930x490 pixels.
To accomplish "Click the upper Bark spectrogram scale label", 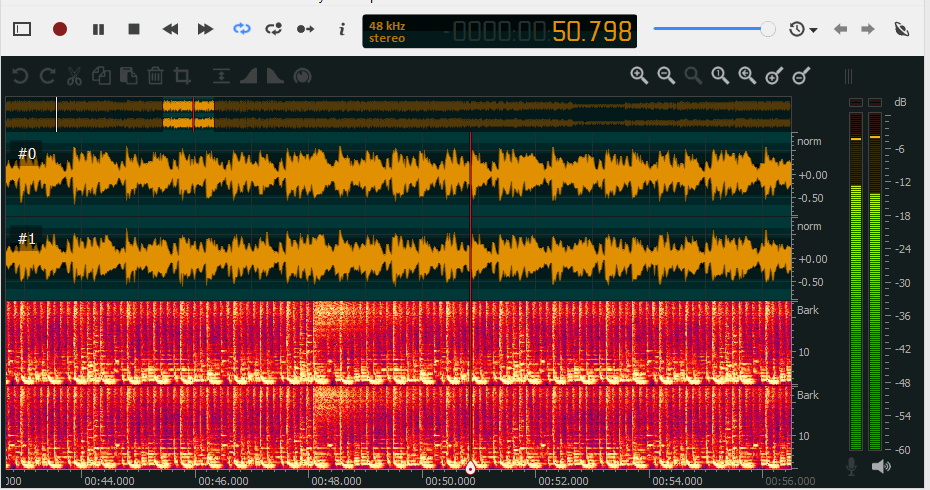I will pos(808,310).
